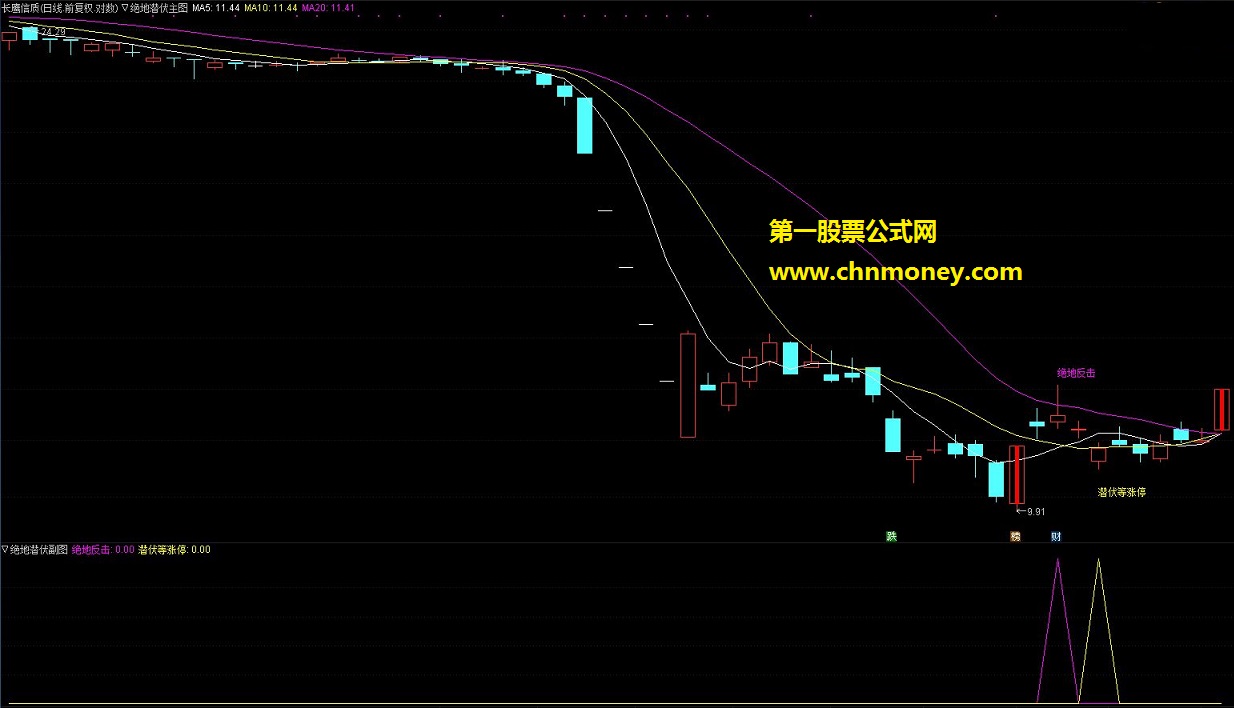Image resolution: width=1234 pixels, height=708 pixels.
Task: Click the sub-chart legend 潜伏等涨停: 0.00
Action: point(174,549)
